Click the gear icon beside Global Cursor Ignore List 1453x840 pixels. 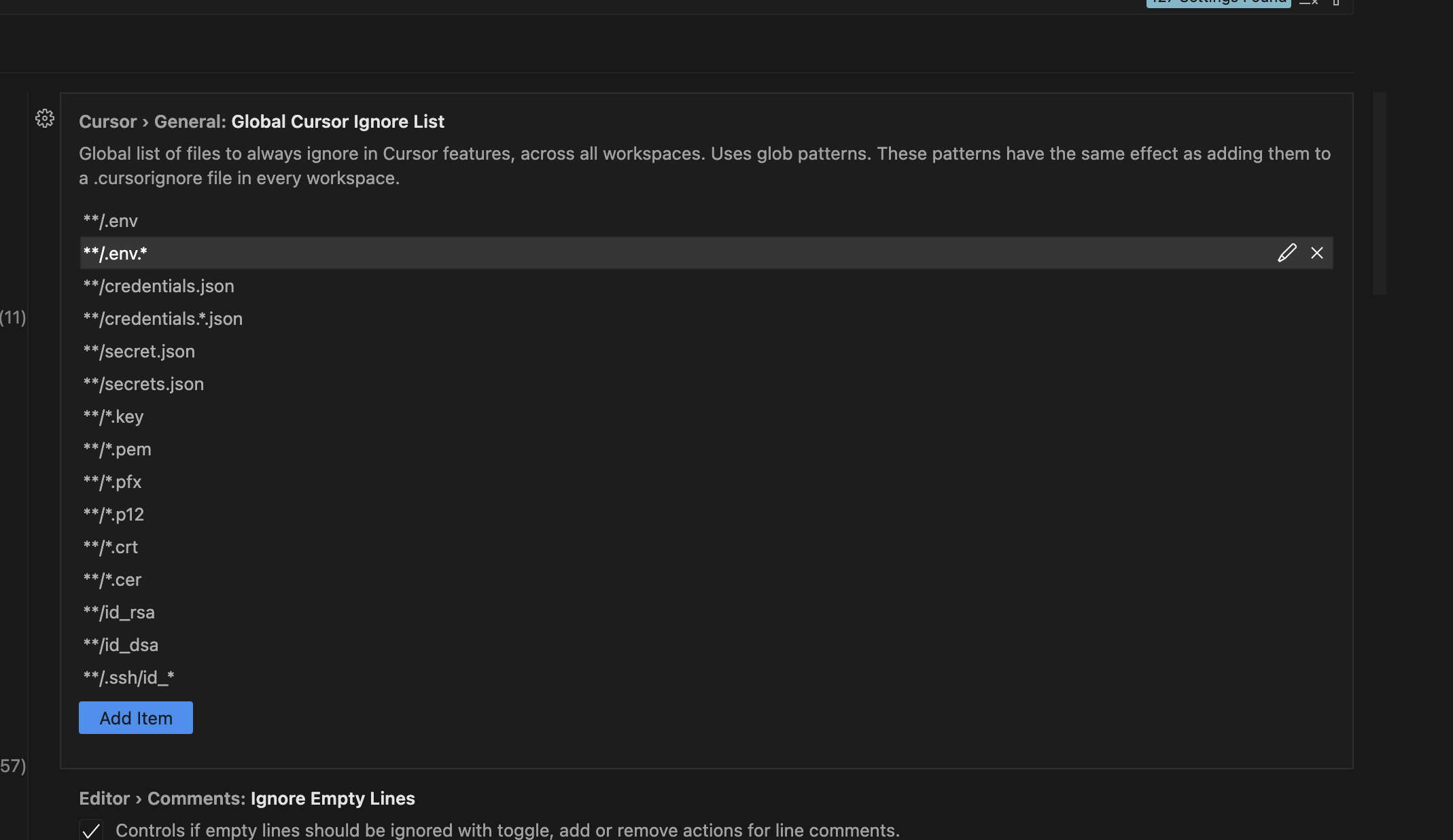click(x=45, y=119)
